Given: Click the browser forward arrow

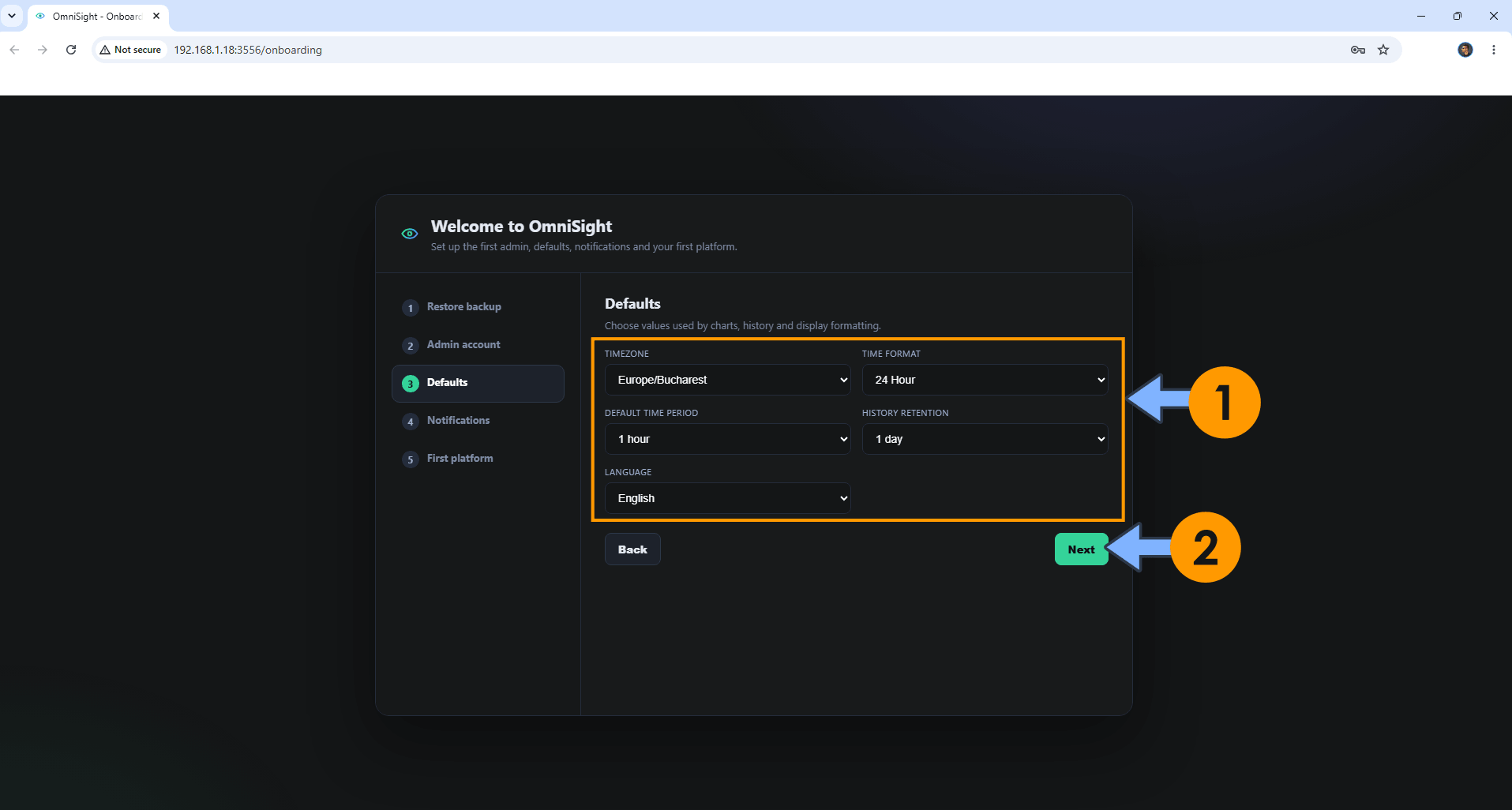Looking at the screenshot, I should click(x=43, y=50).
